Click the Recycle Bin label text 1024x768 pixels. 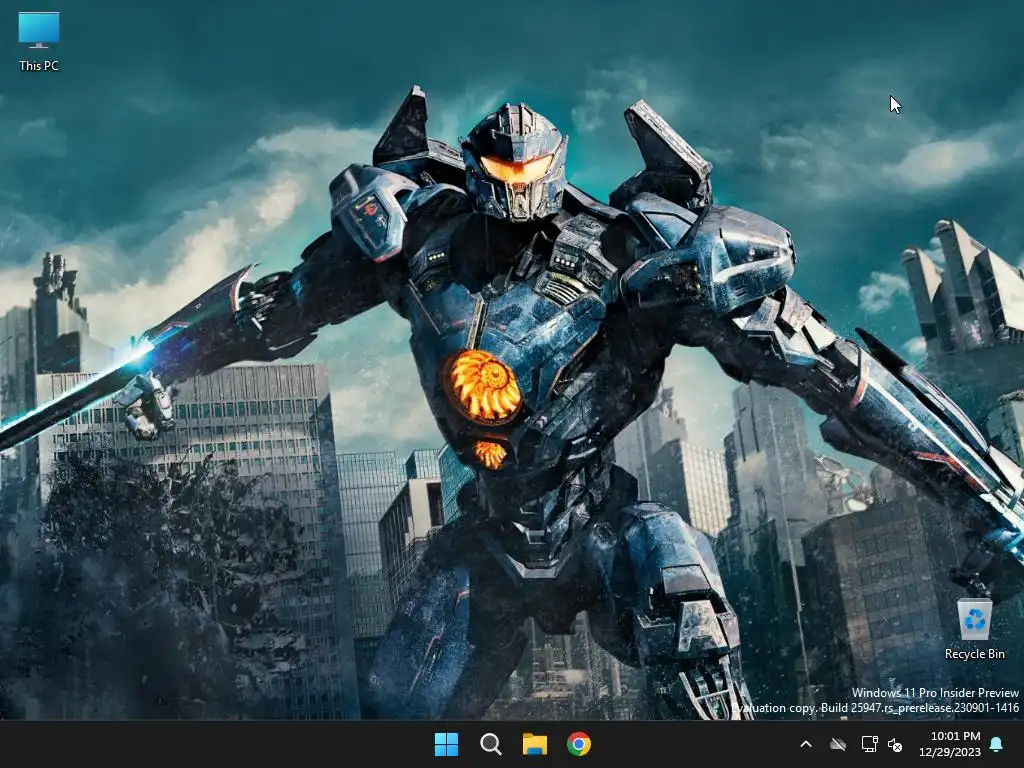(974, 654)
